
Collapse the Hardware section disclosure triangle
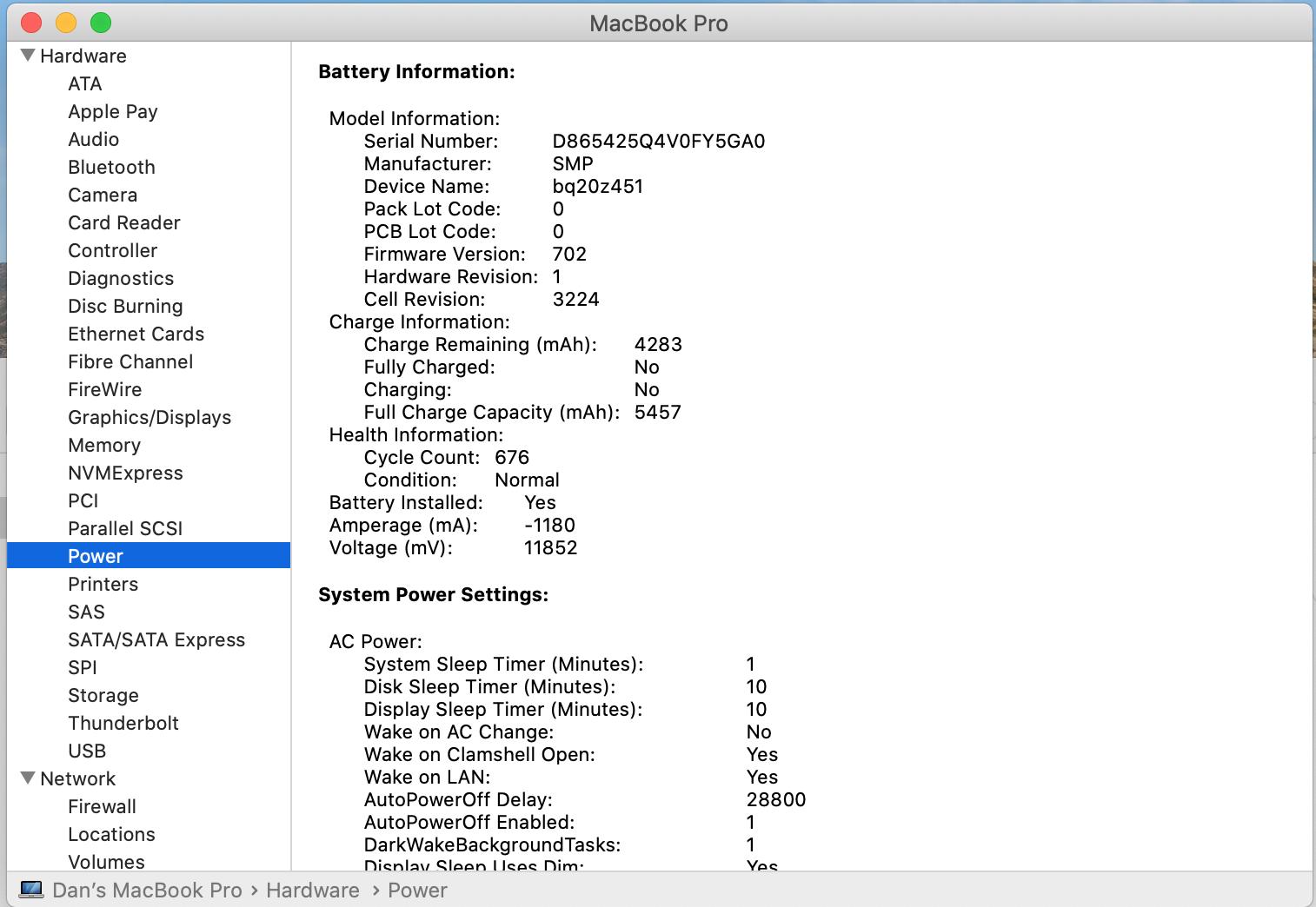(x=28, y=56)
